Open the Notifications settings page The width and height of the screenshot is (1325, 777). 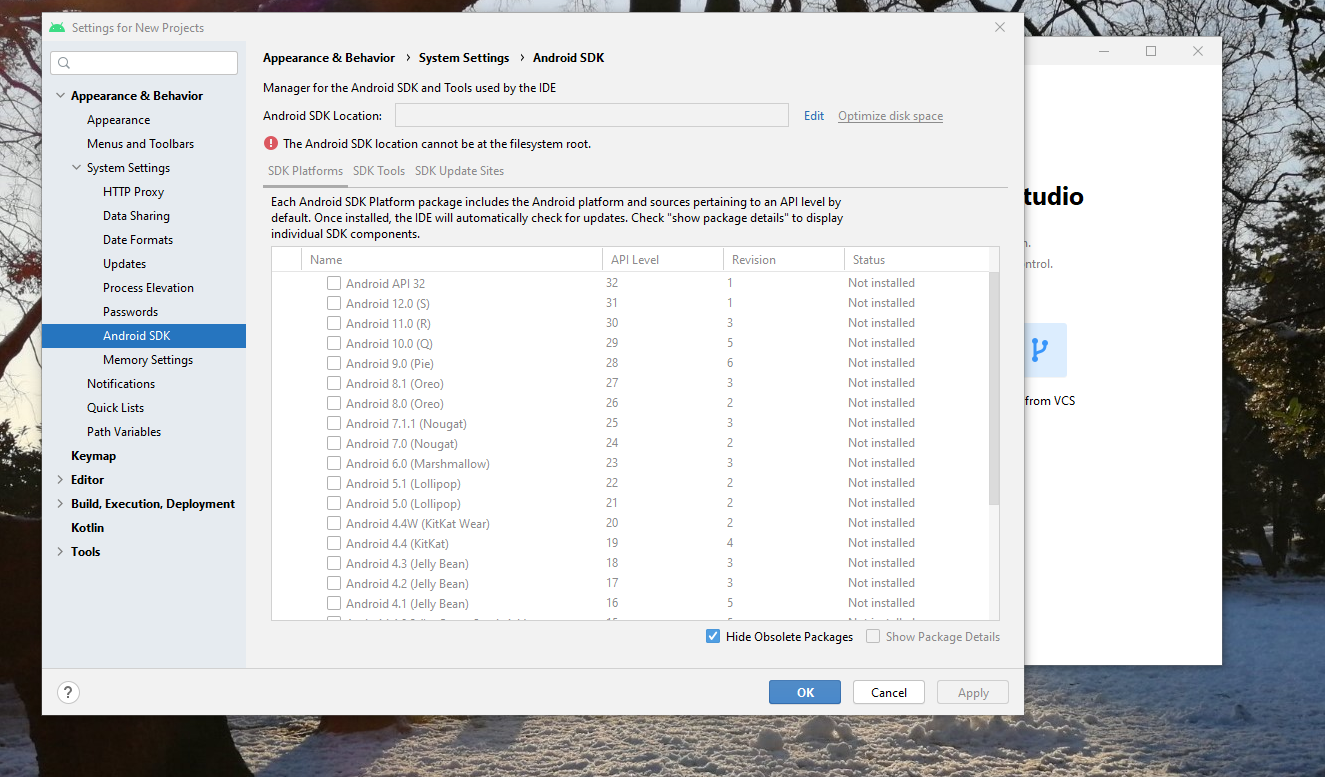[121, 384]
